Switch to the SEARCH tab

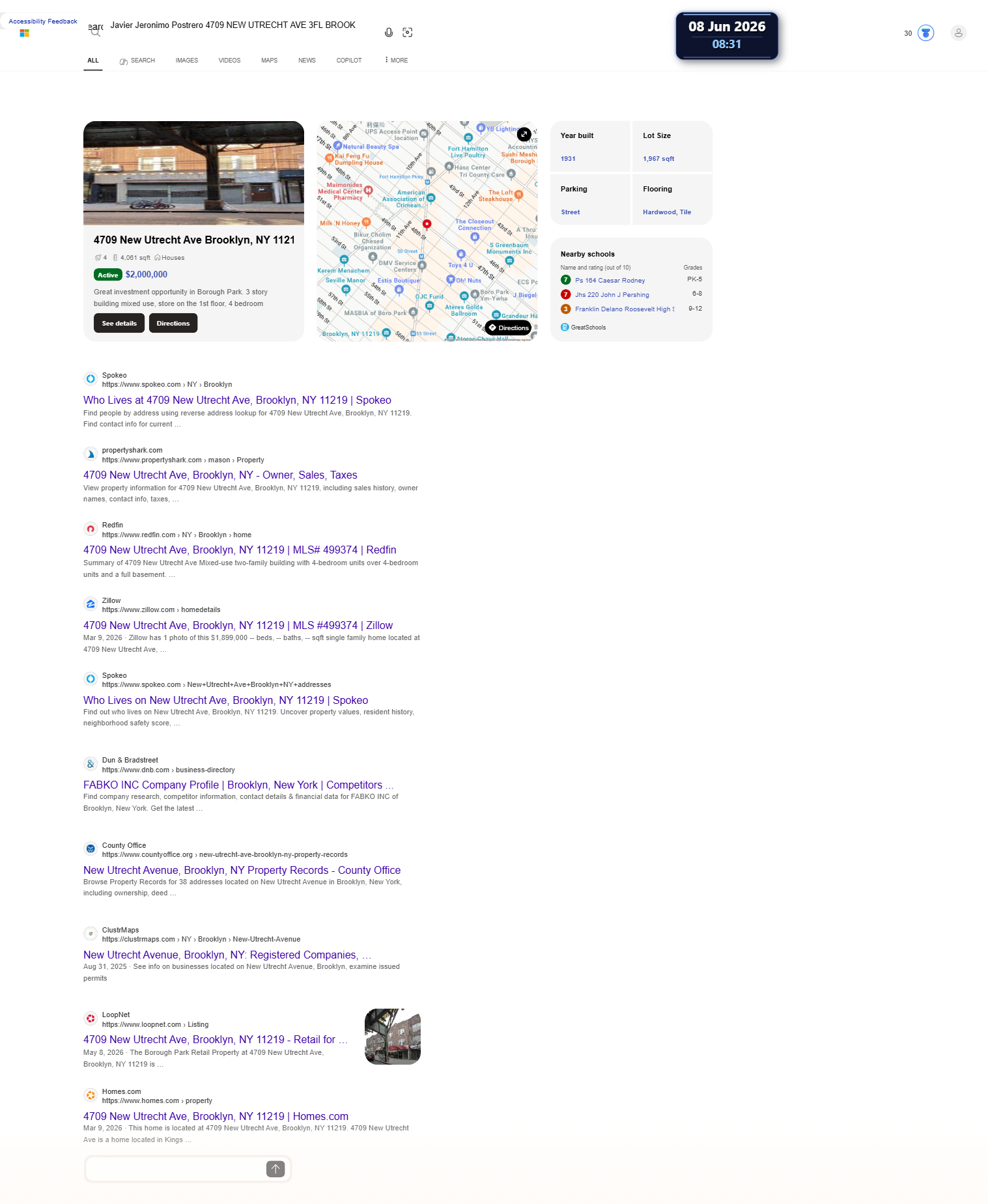click(137, 61)
